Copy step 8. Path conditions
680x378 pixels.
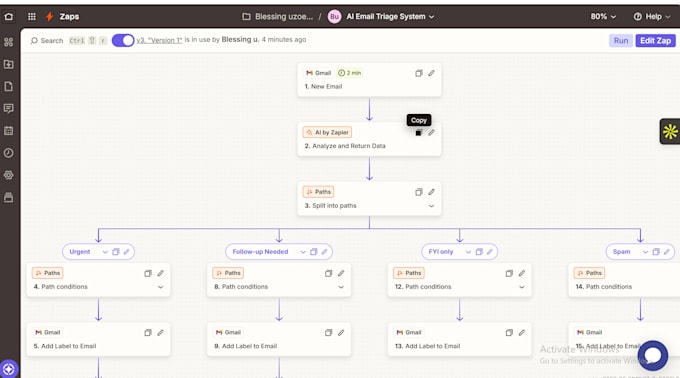point(328,274)
